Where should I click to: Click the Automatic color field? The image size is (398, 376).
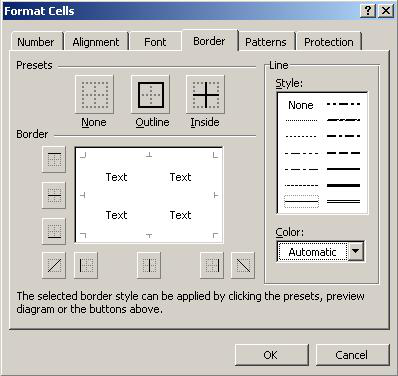[x=313, y=252]
